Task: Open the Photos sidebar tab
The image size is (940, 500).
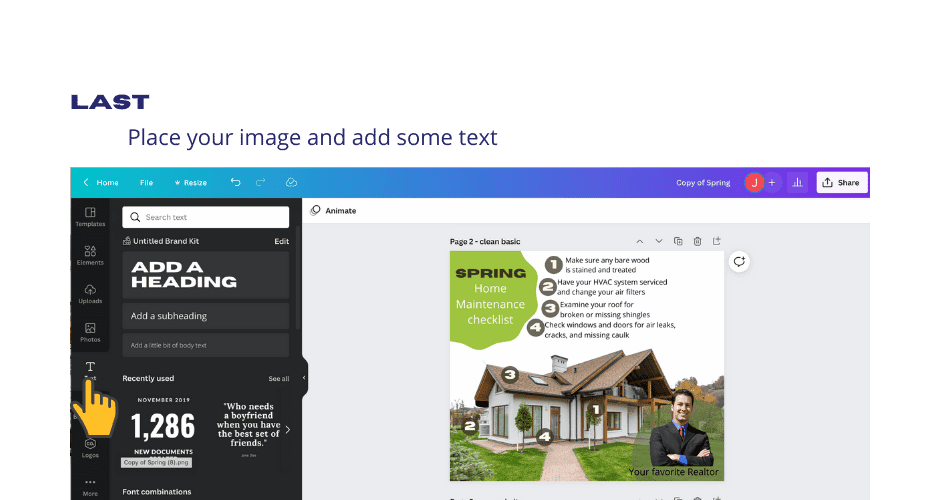Action: pyautogui.click(x=90, y=332)
